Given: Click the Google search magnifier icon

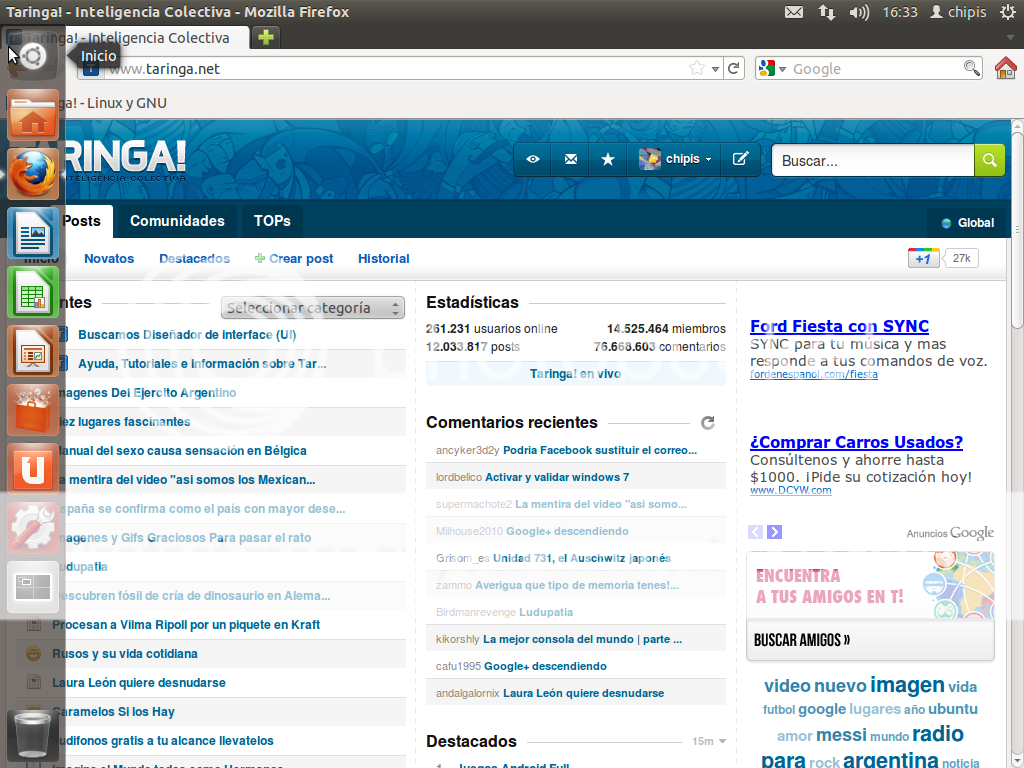Looking at the screenshot, I should pos(971,68).
